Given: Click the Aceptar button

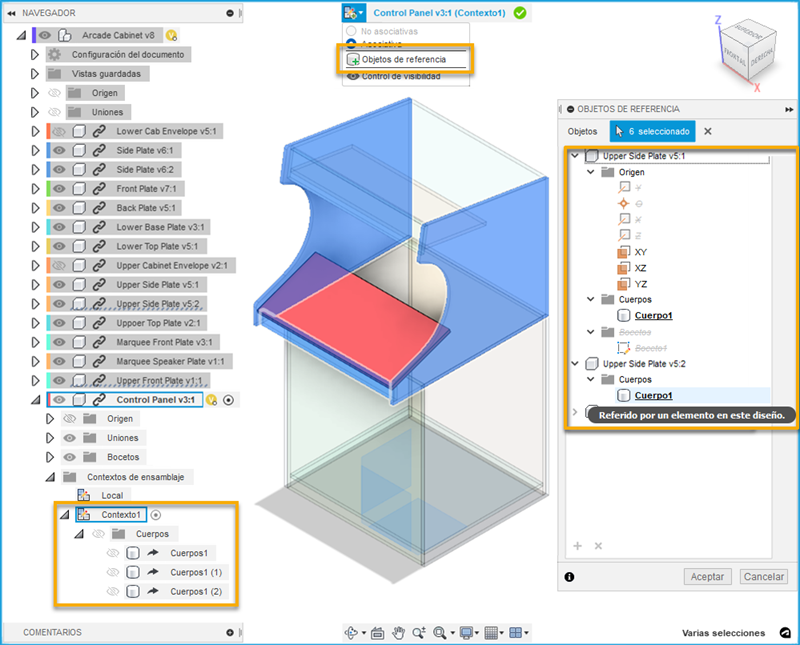Looking at the screenshot, I should 707,577.
